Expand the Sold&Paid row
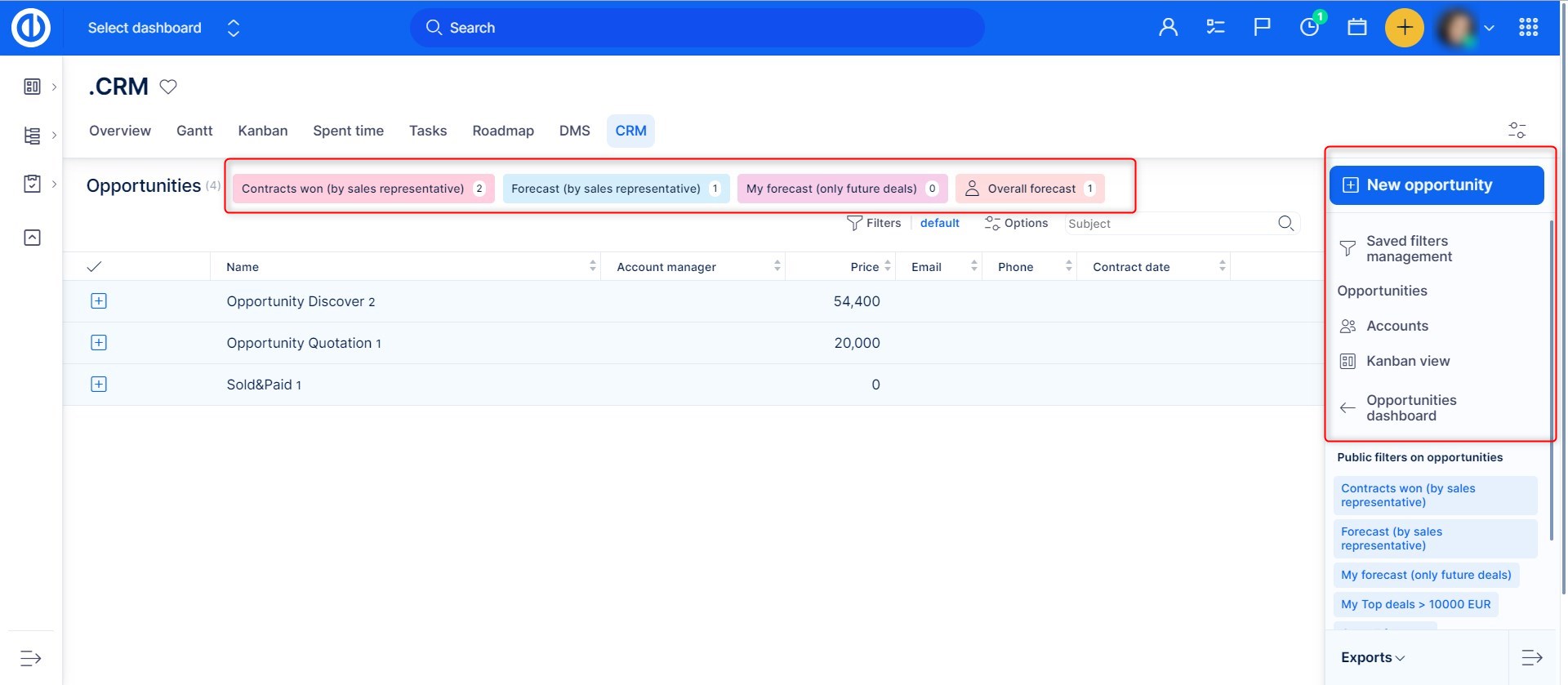 99,385
